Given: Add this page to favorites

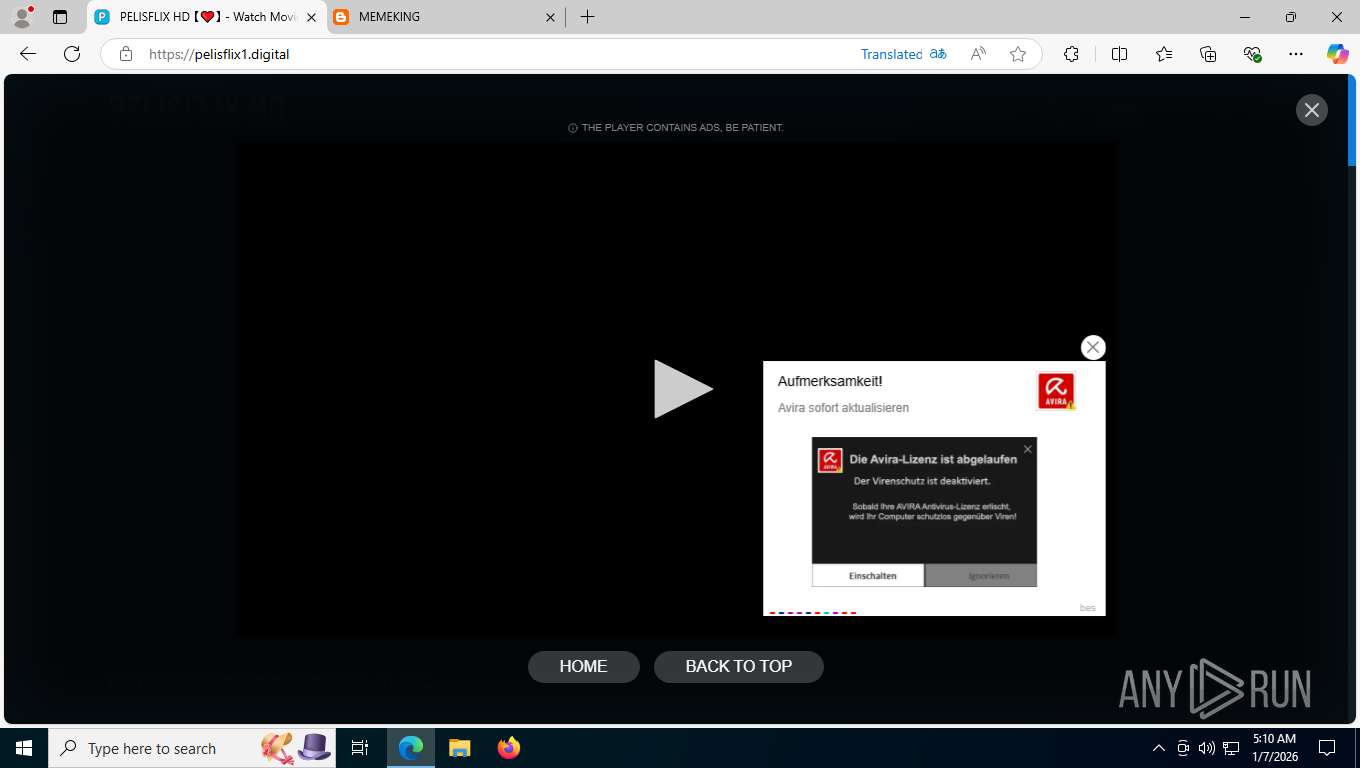Looking at the screenshot, I should [x=1018, y=54].
